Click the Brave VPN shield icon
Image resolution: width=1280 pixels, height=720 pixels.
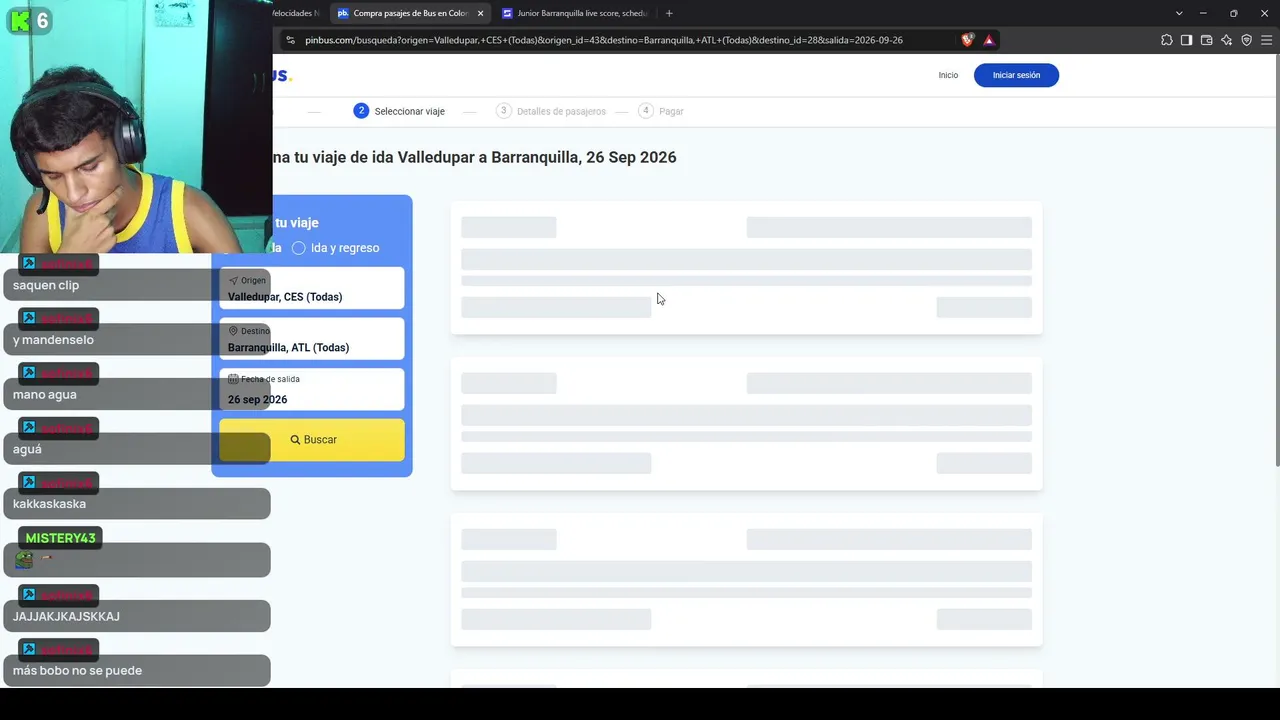click(1246, 40)
